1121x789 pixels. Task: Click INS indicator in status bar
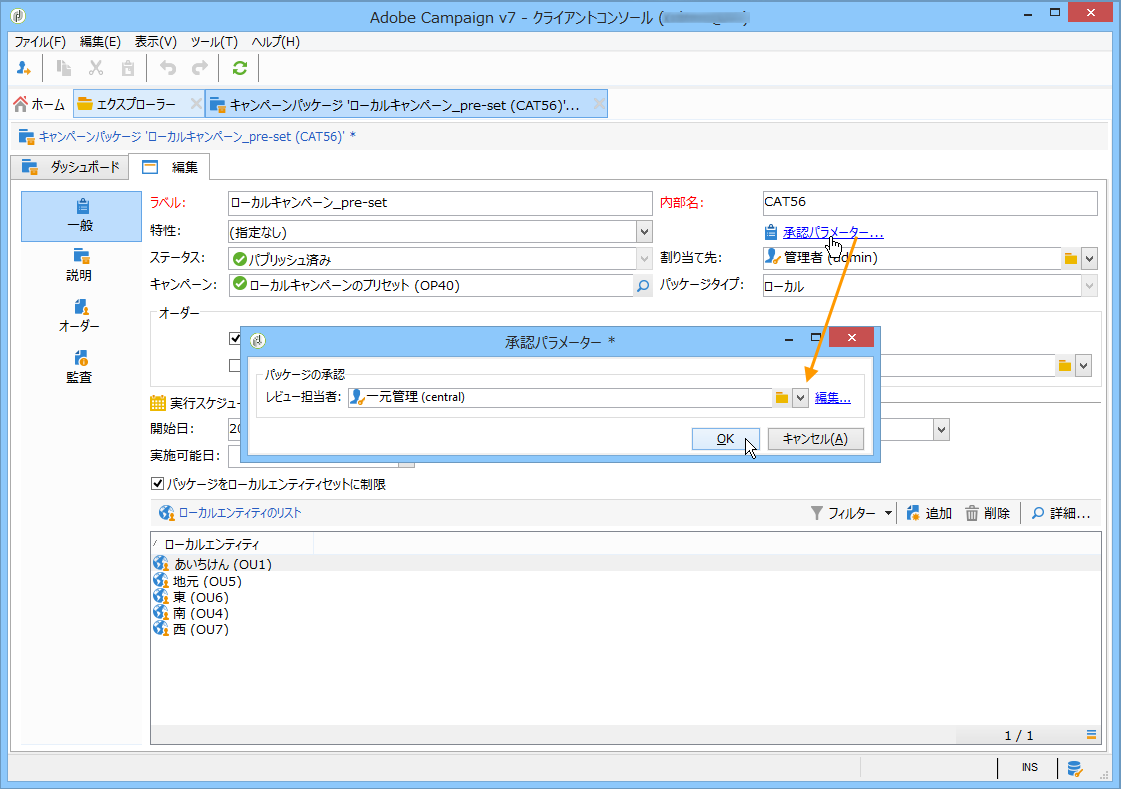pyautogui.click(x=1029, y=768)
